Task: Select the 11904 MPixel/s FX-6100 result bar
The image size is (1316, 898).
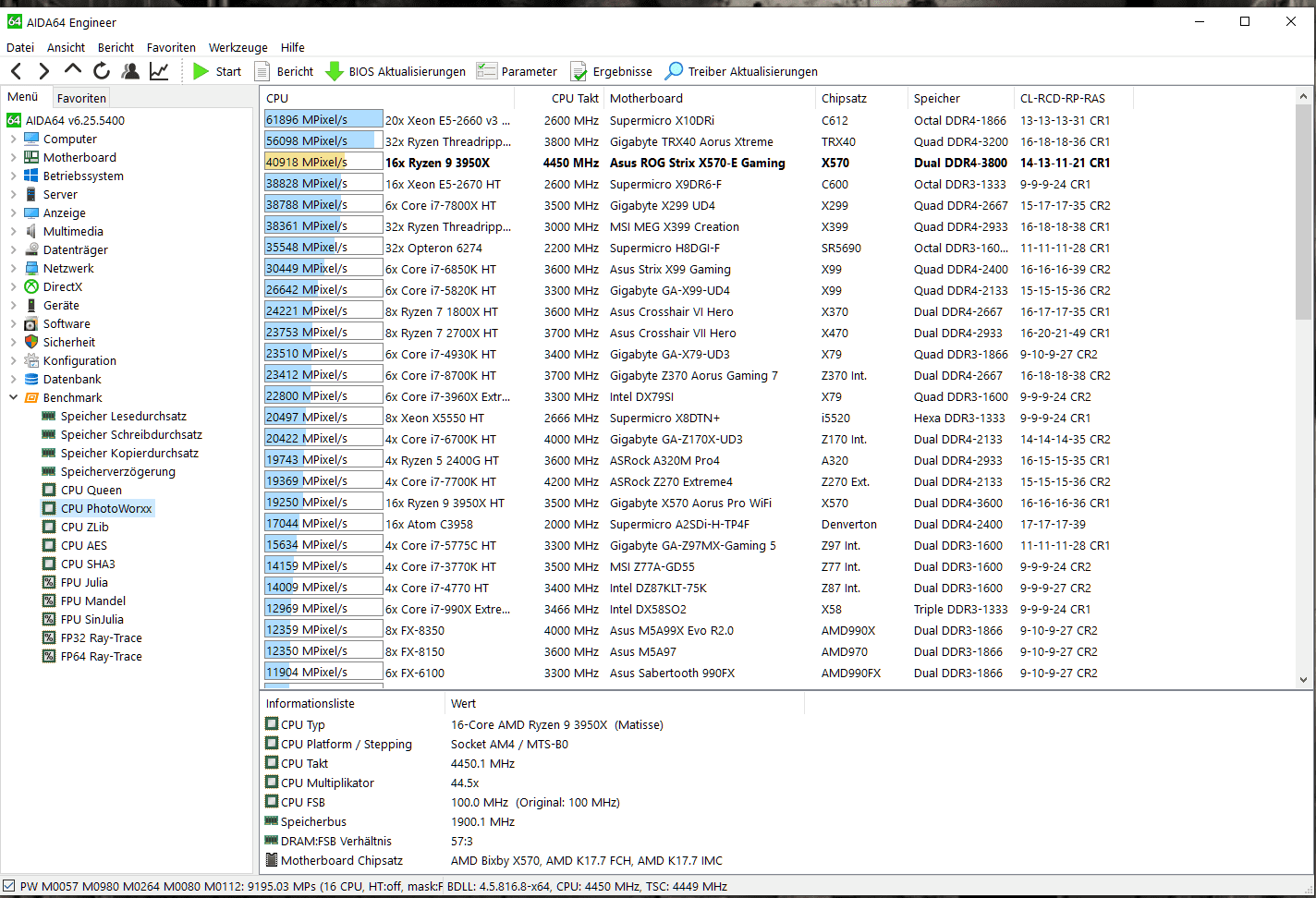Action: (x=323, y=672)
